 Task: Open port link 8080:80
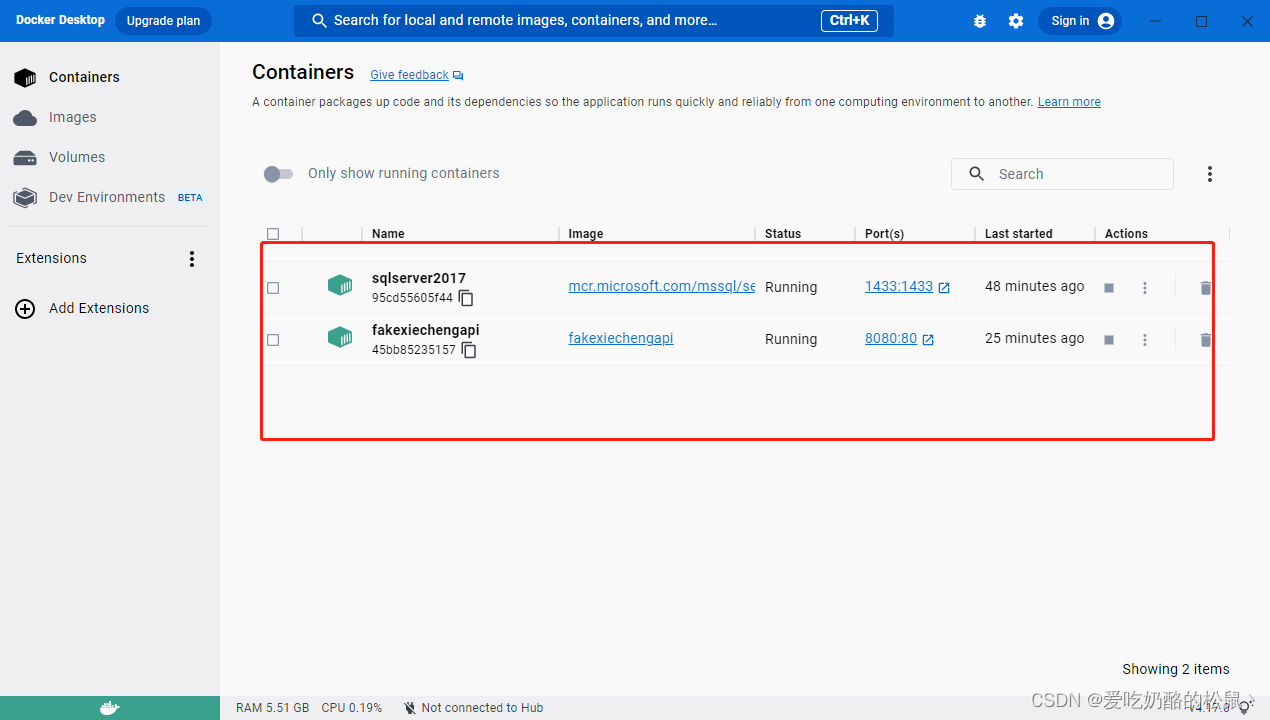click(890, 339)
